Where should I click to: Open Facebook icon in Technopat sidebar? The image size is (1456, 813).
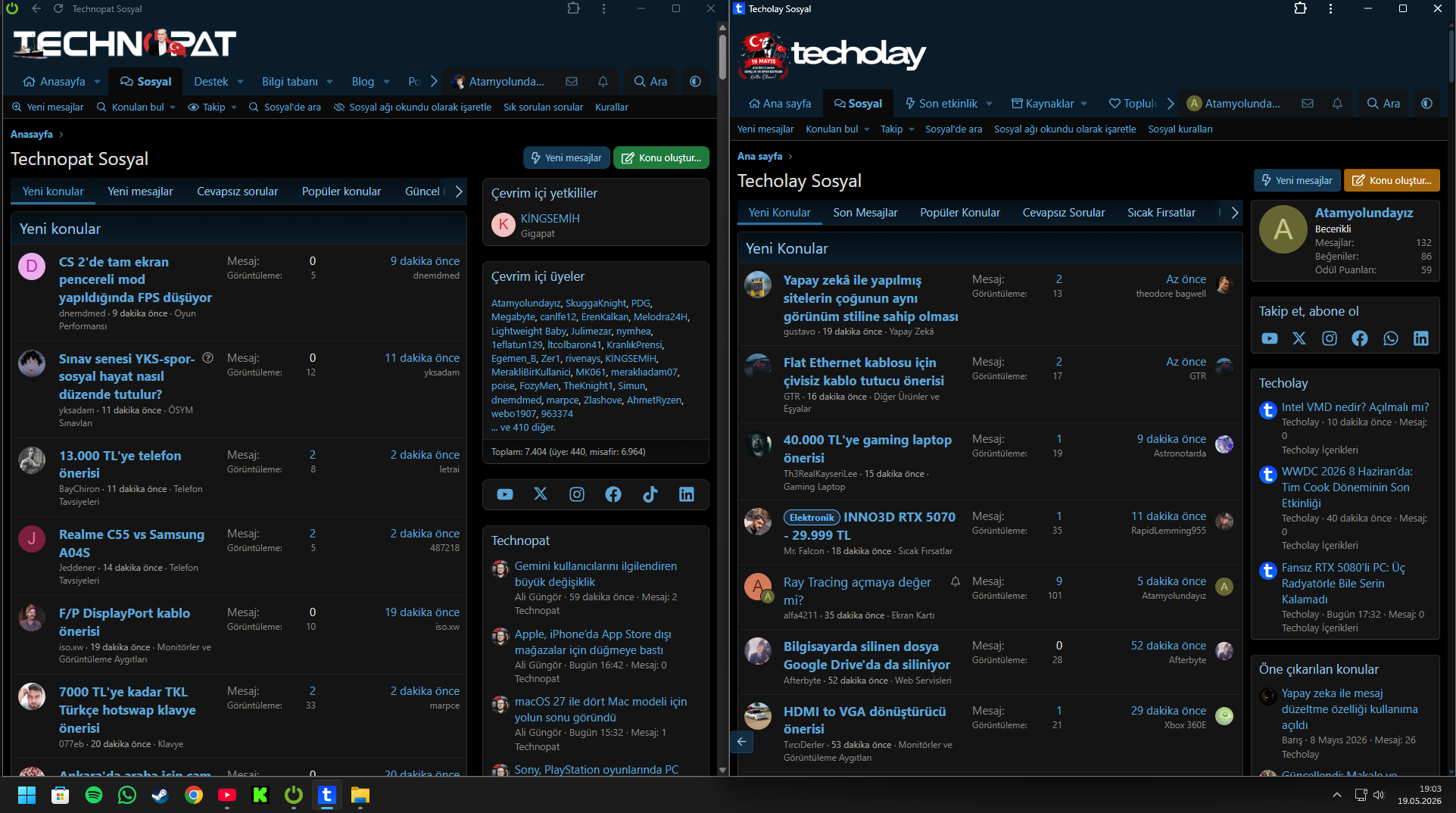[x=613, y=494]
